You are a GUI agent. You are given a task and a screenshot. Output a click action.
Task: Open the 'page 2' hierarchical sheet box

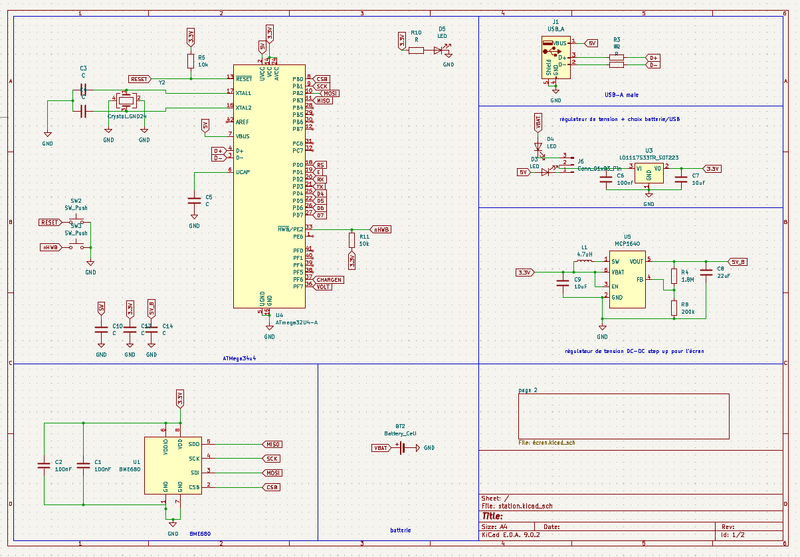[623, 416]
